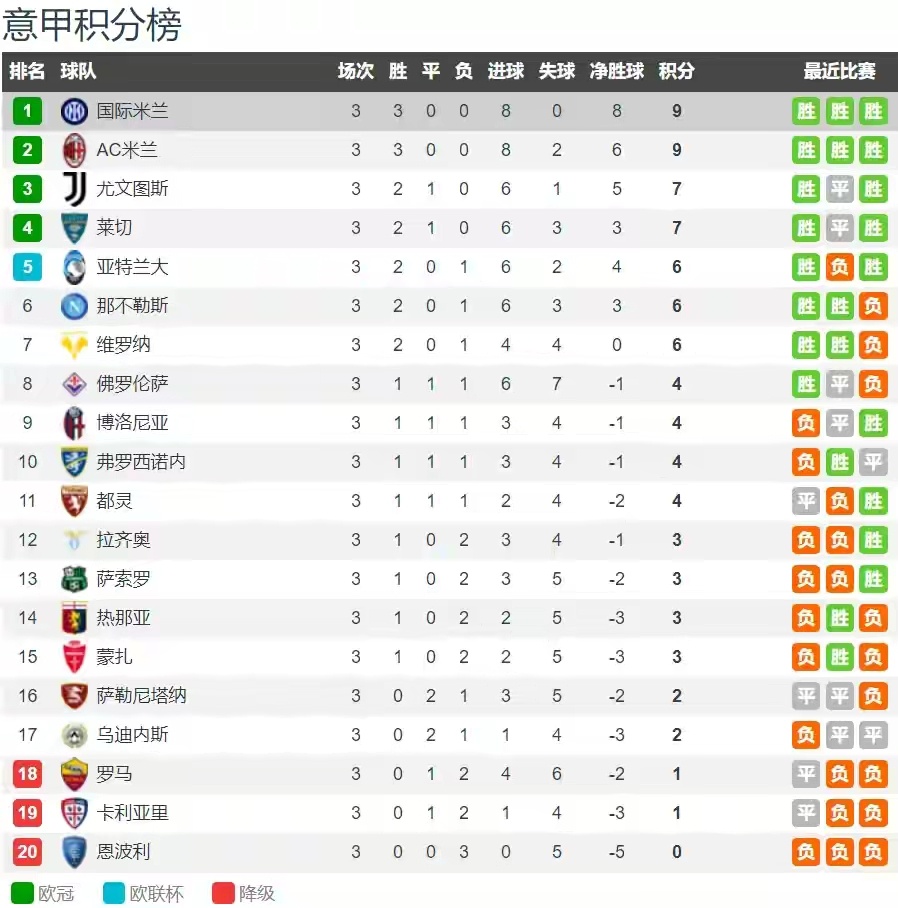Open the 恩波利 team name link

(124, 852)
